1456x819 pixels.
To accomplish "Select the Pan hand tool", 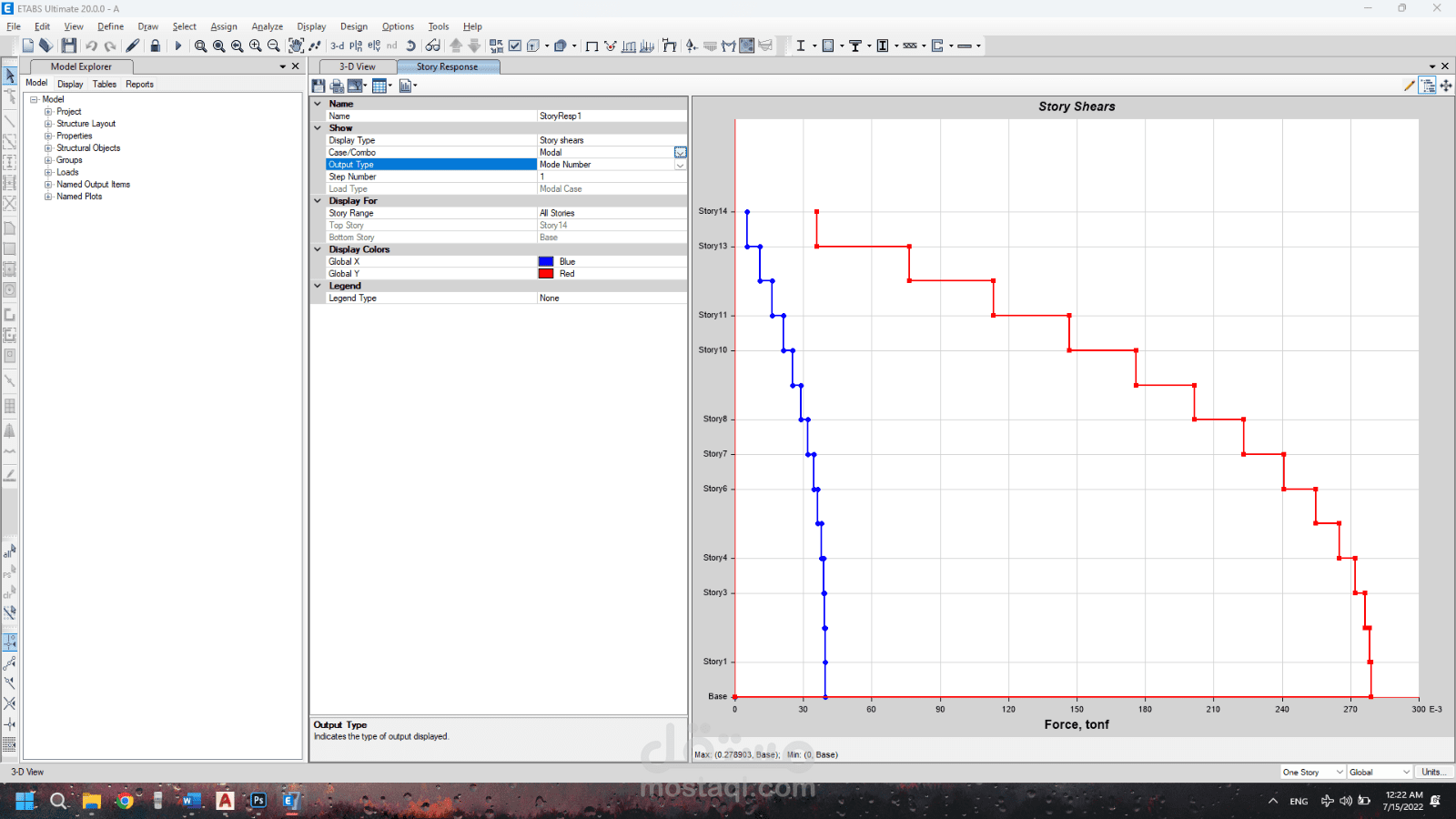I will click(296, 45).
